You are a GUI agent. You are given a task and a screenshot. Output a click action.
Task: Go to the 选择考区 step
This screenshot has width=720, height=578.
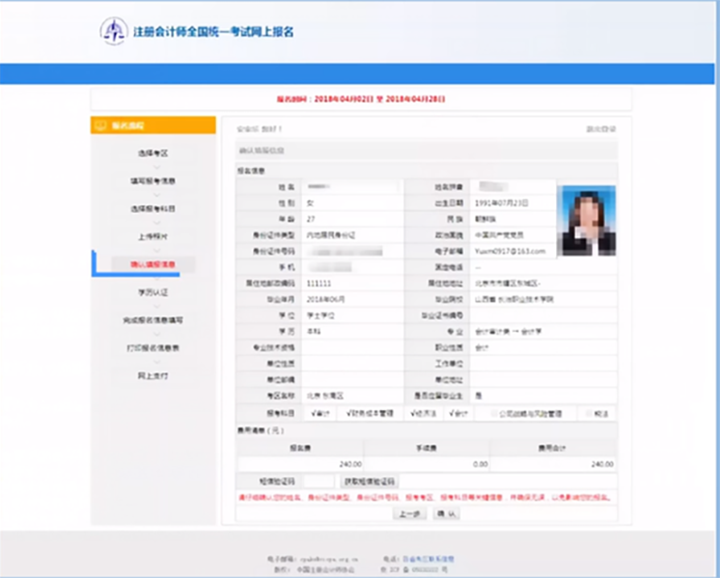click(x=153, y=153)
